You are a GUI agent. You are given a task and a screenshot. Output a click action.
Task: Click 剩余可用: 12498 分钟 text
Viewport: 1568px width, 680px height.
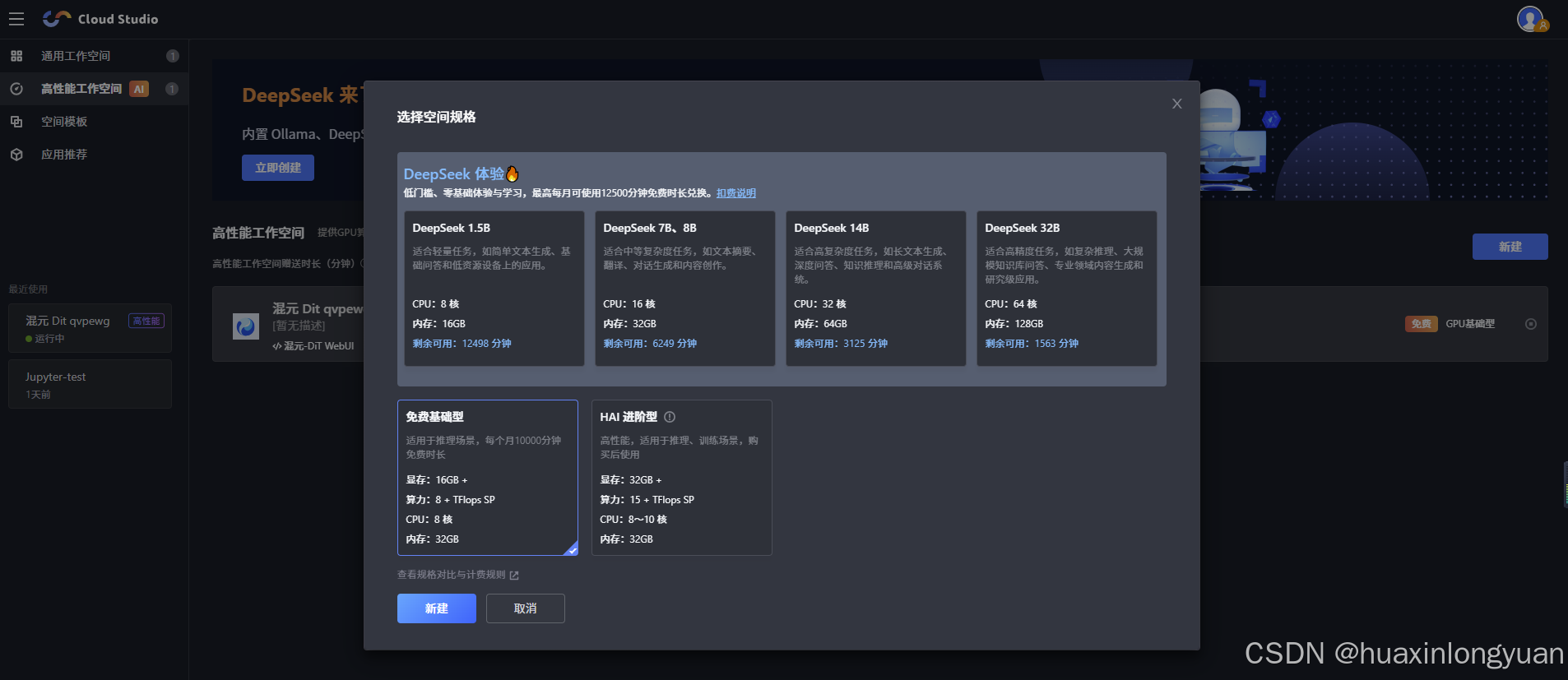pos(462,344)
